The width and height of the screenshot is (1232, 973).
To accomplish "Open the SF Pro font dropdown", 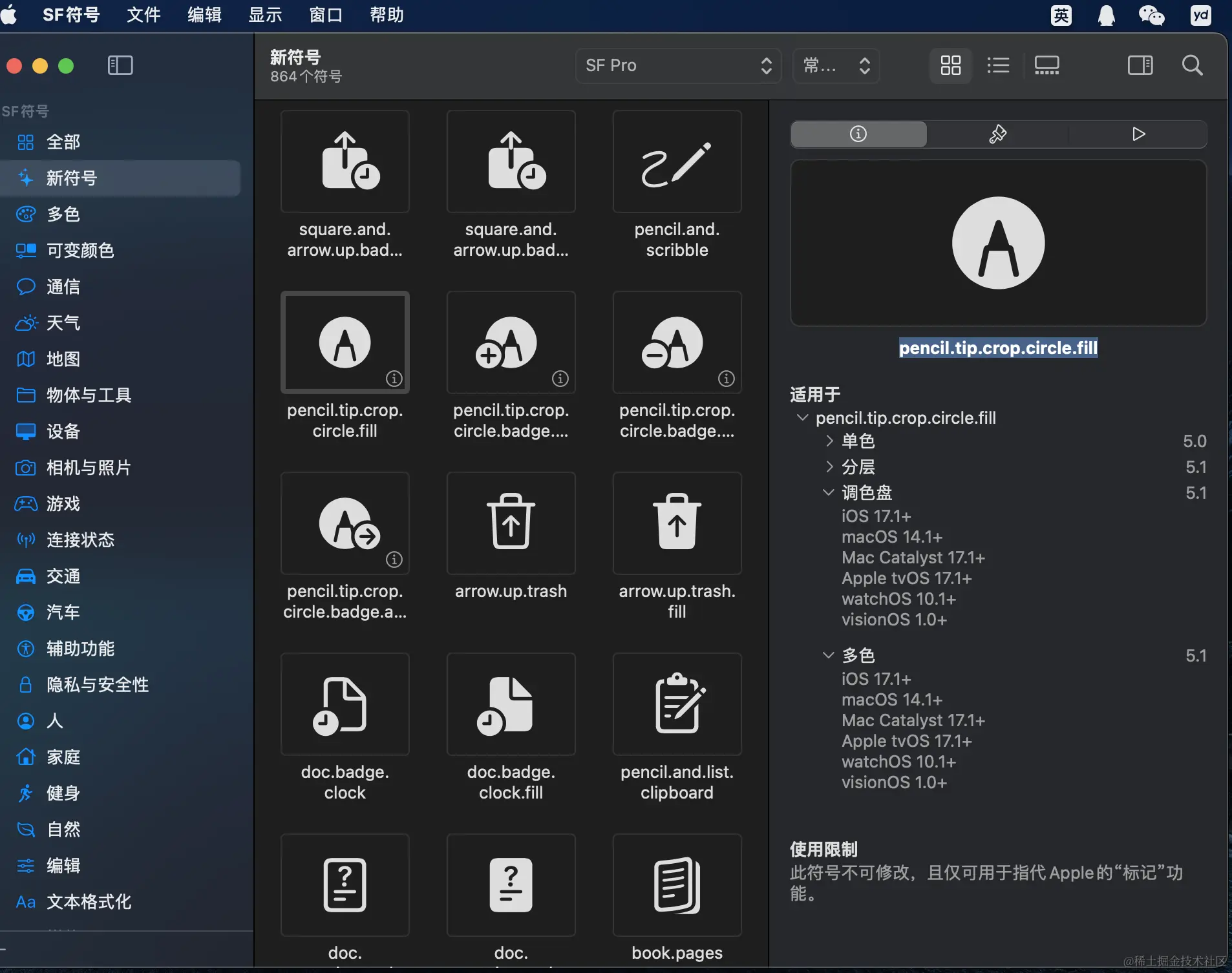I will (x=678, y=65).
